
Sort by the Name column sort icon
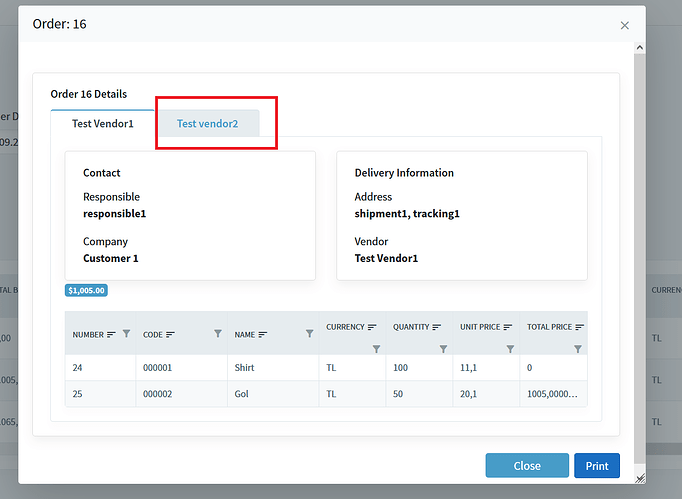coord(264,334)
